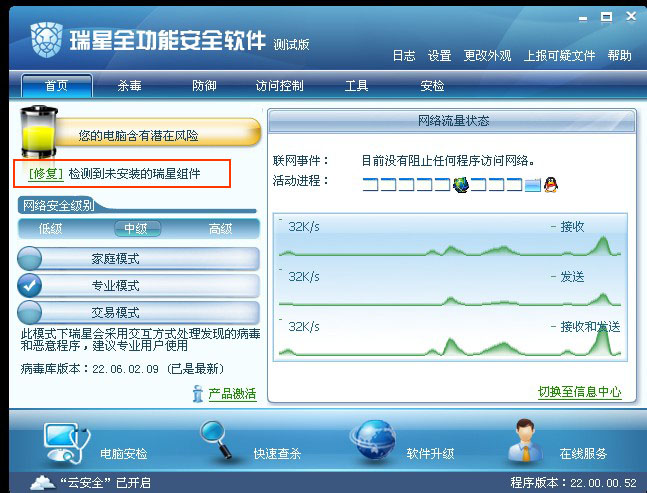
Task: Switch to the 首页 tab
Action: coord(57,86)
